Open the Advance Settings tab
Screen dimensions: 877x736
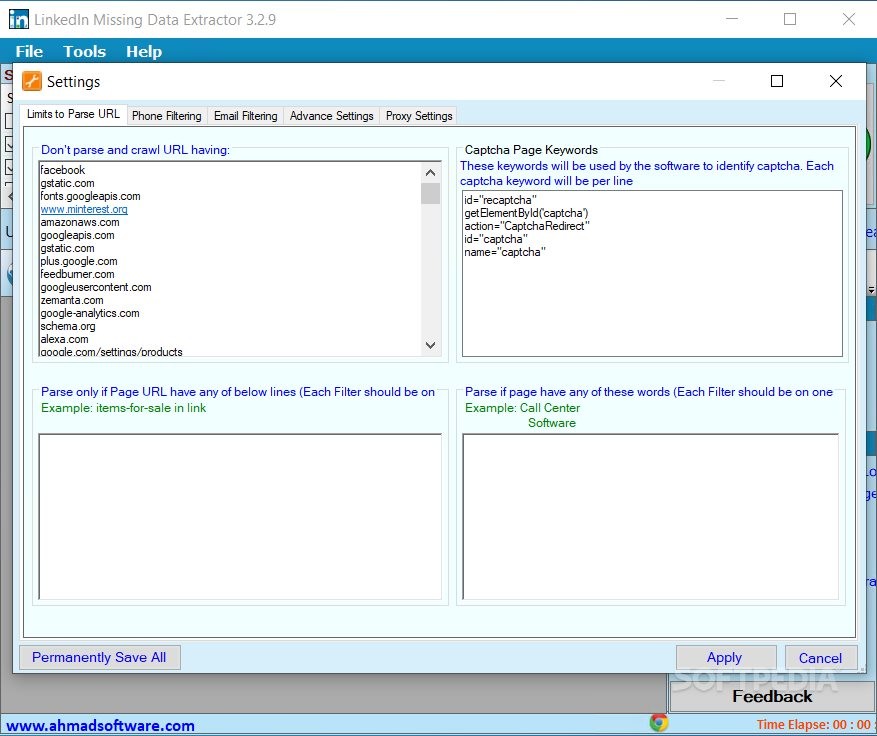[332, 116]
